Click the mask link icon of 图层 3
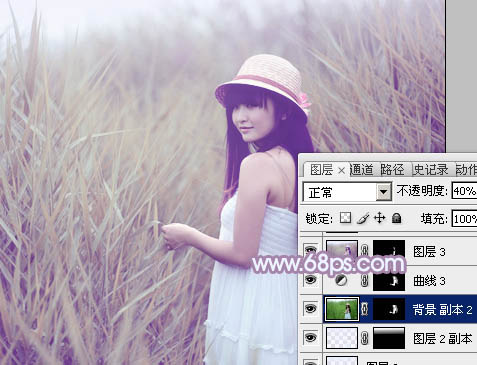 (x=365, y=249)
